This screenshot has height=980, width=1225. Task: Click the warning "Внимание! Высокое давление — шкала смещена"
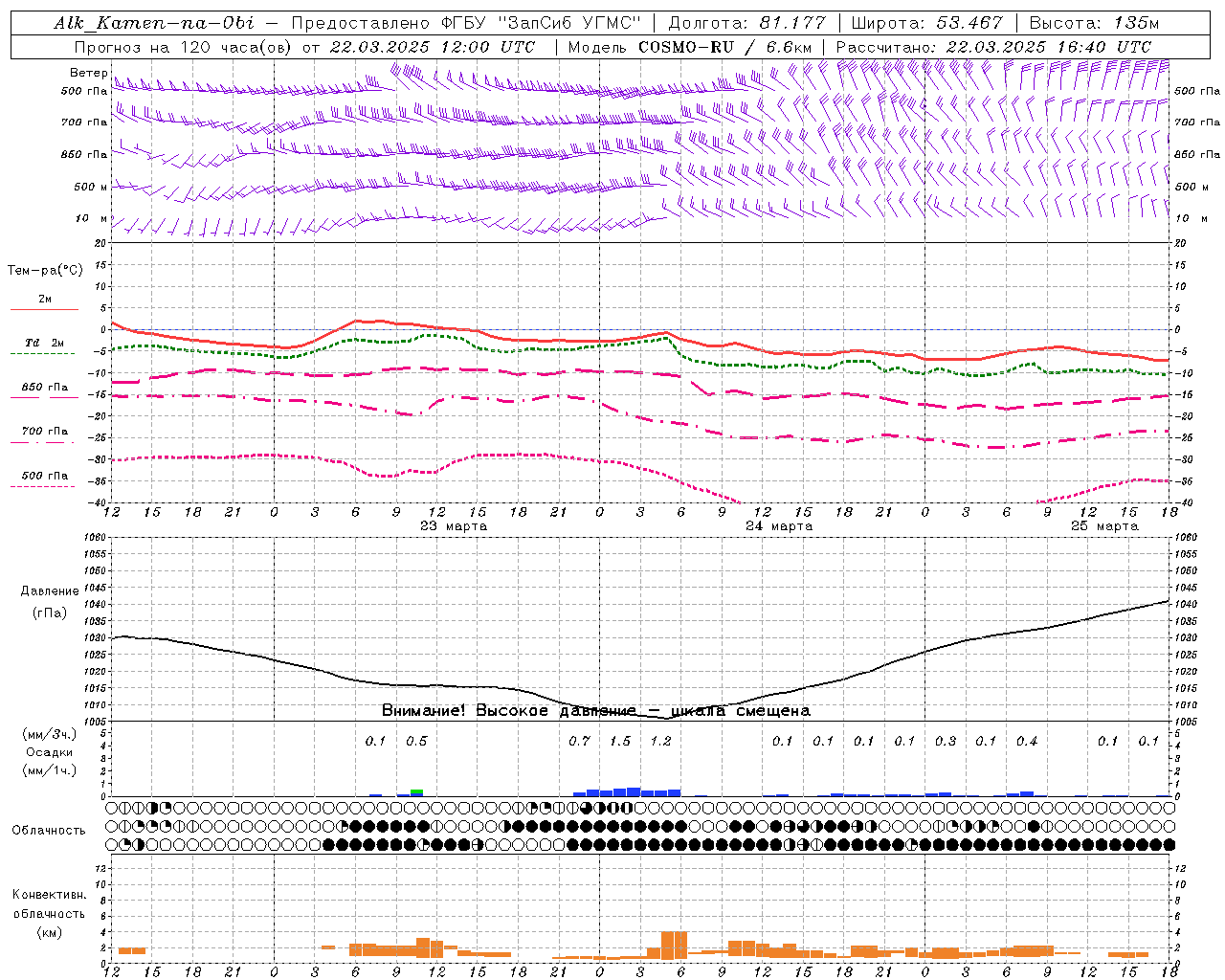point(595,711)
